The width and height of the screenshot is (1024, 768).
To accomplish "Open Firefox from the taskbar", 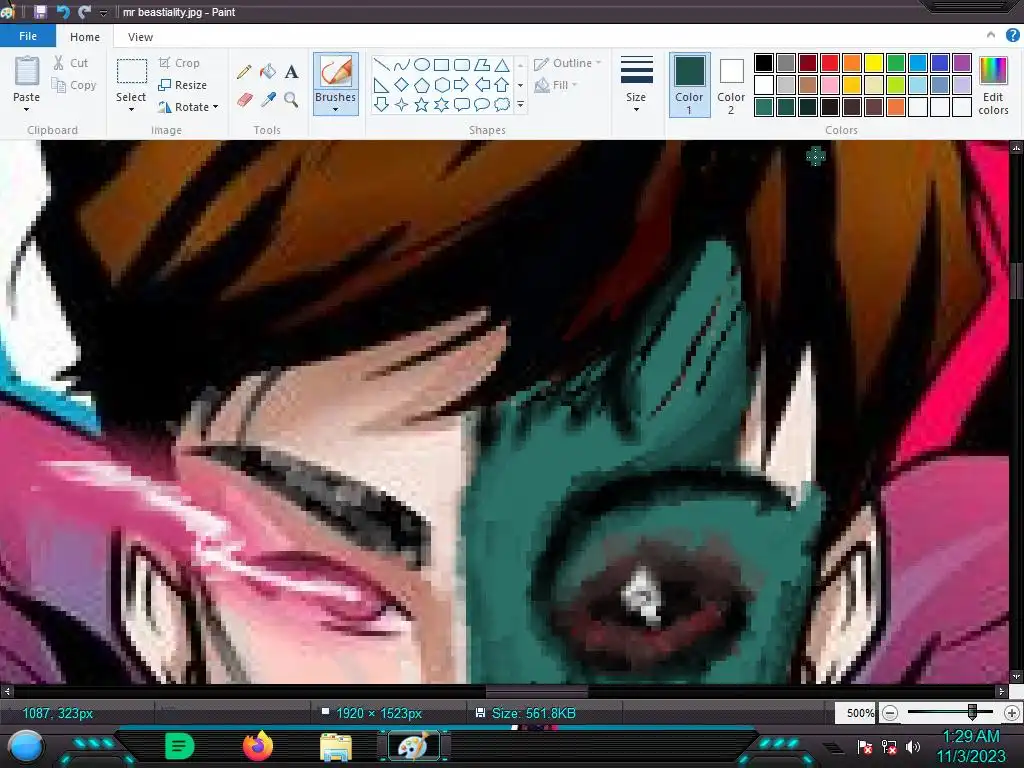I will click(x=258, y=746).
